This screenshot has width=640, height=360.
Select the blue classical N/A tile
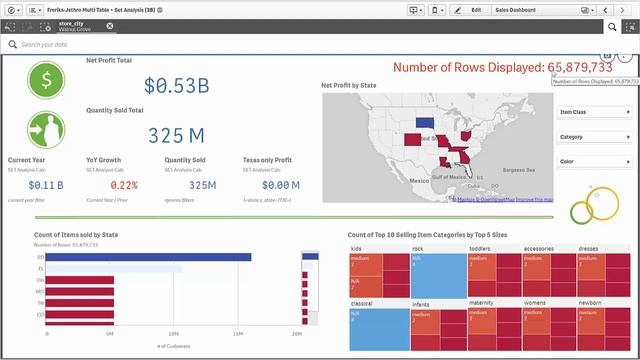(x=379, y=329)
